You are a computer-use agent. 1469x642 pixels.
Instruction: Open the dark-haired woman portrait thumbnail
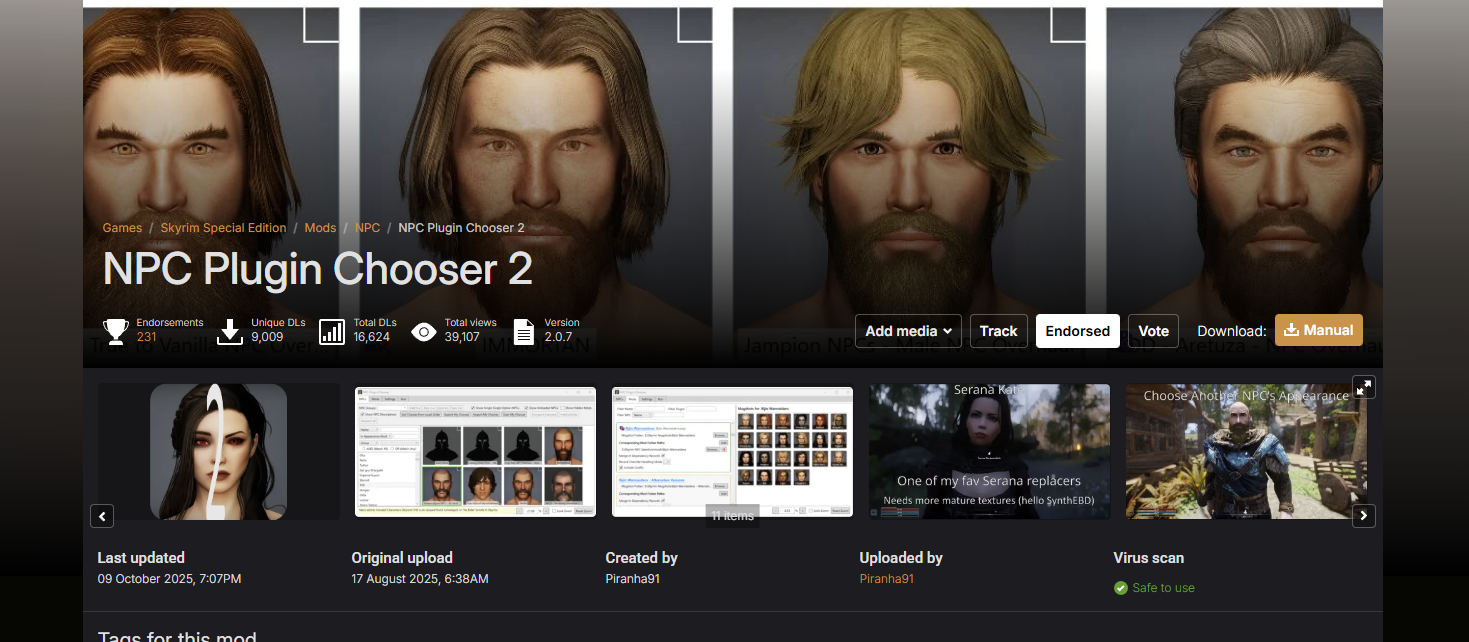tap(218, 452)
